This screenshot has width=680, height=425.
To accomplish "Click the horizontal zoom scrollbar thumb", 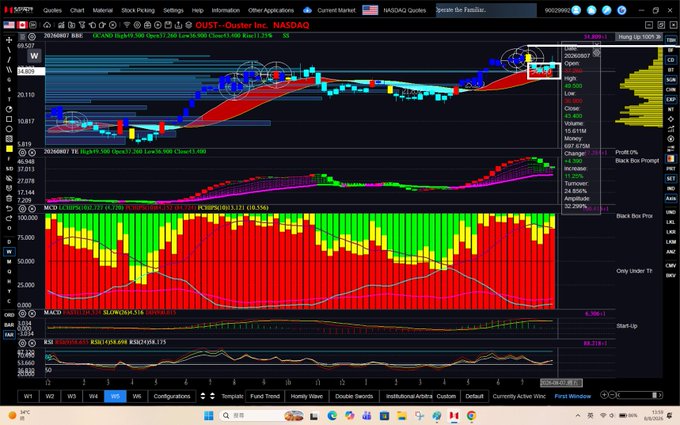I will coord(654,395).
